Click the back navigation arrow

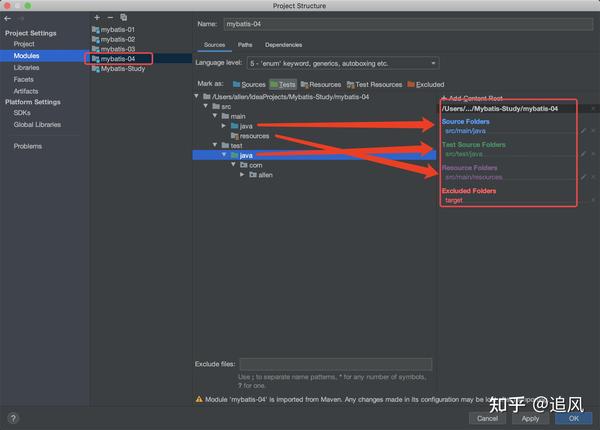pos(8,18)
